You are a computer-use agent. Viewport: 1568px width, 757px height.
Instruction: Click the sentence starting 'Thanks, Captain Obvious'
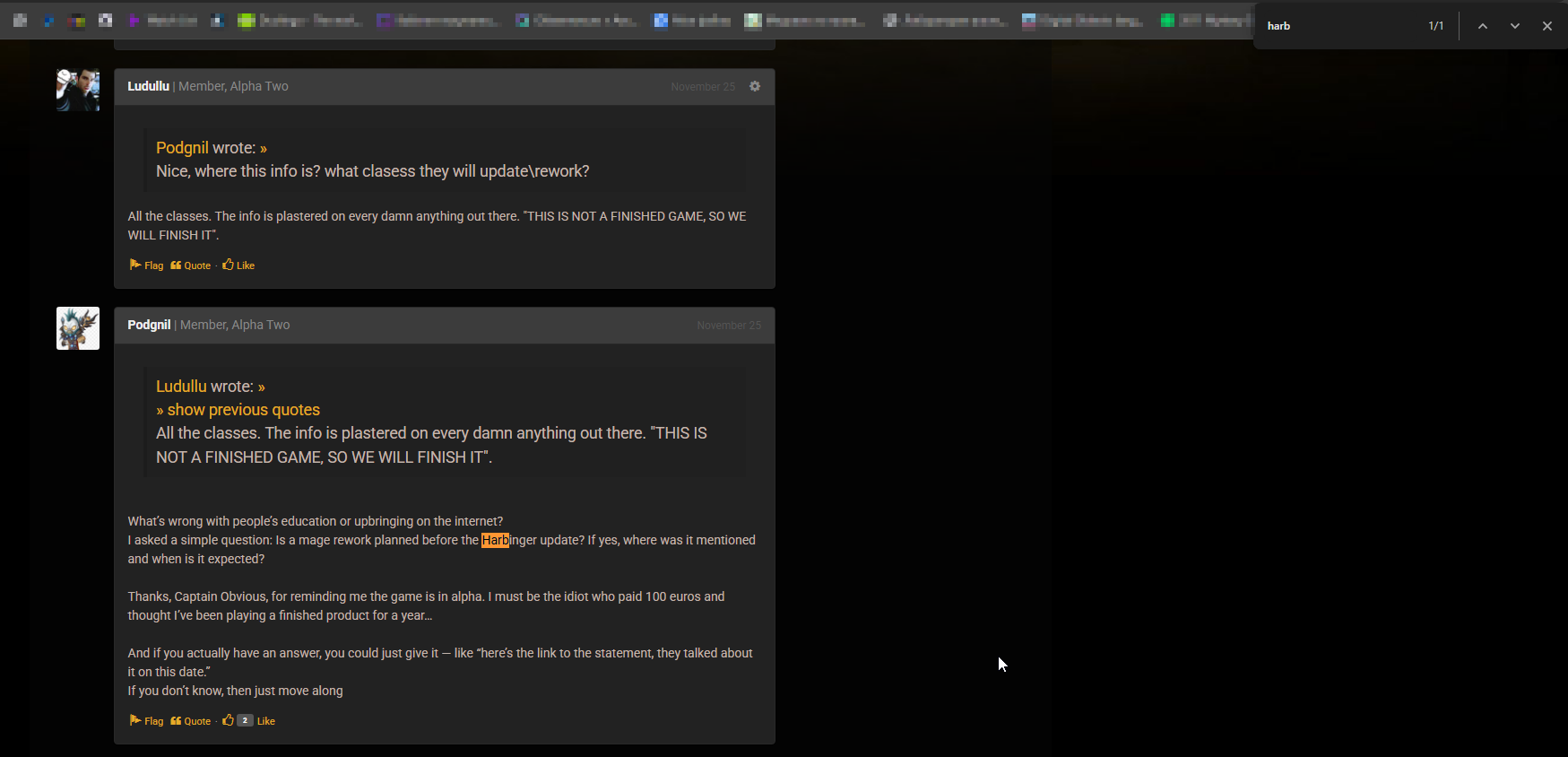426,605
